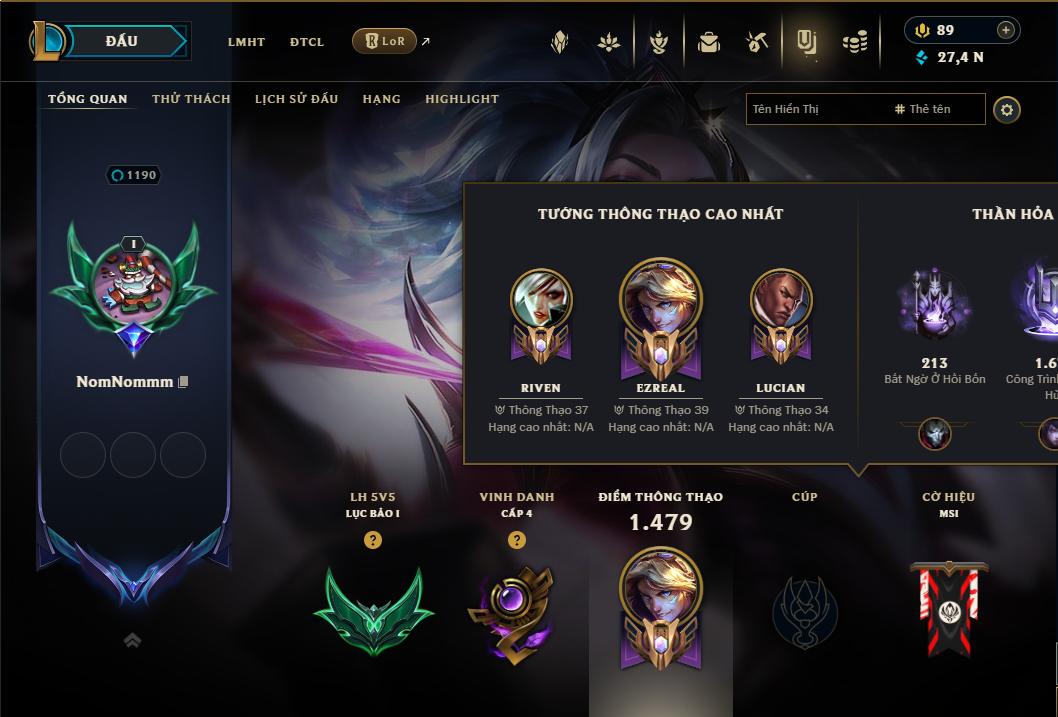Switch to the LMHT tab
The width and height of the screenshot is (1058, 717).
click(x=246, y=42)
